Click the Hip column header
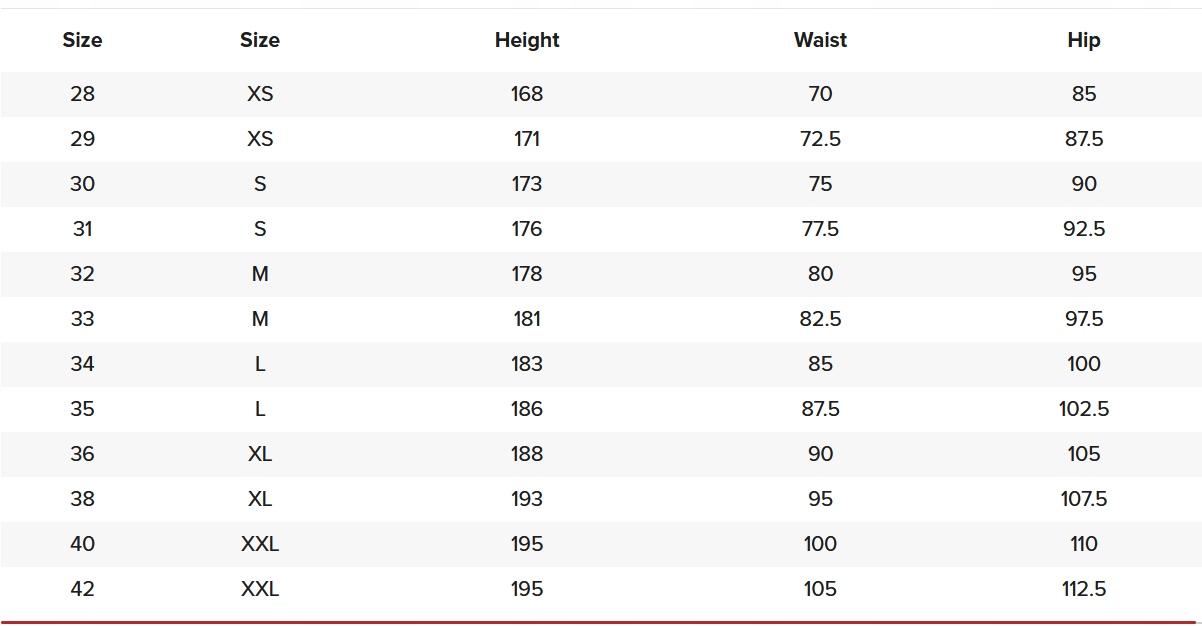 [x=1083, y=40]
